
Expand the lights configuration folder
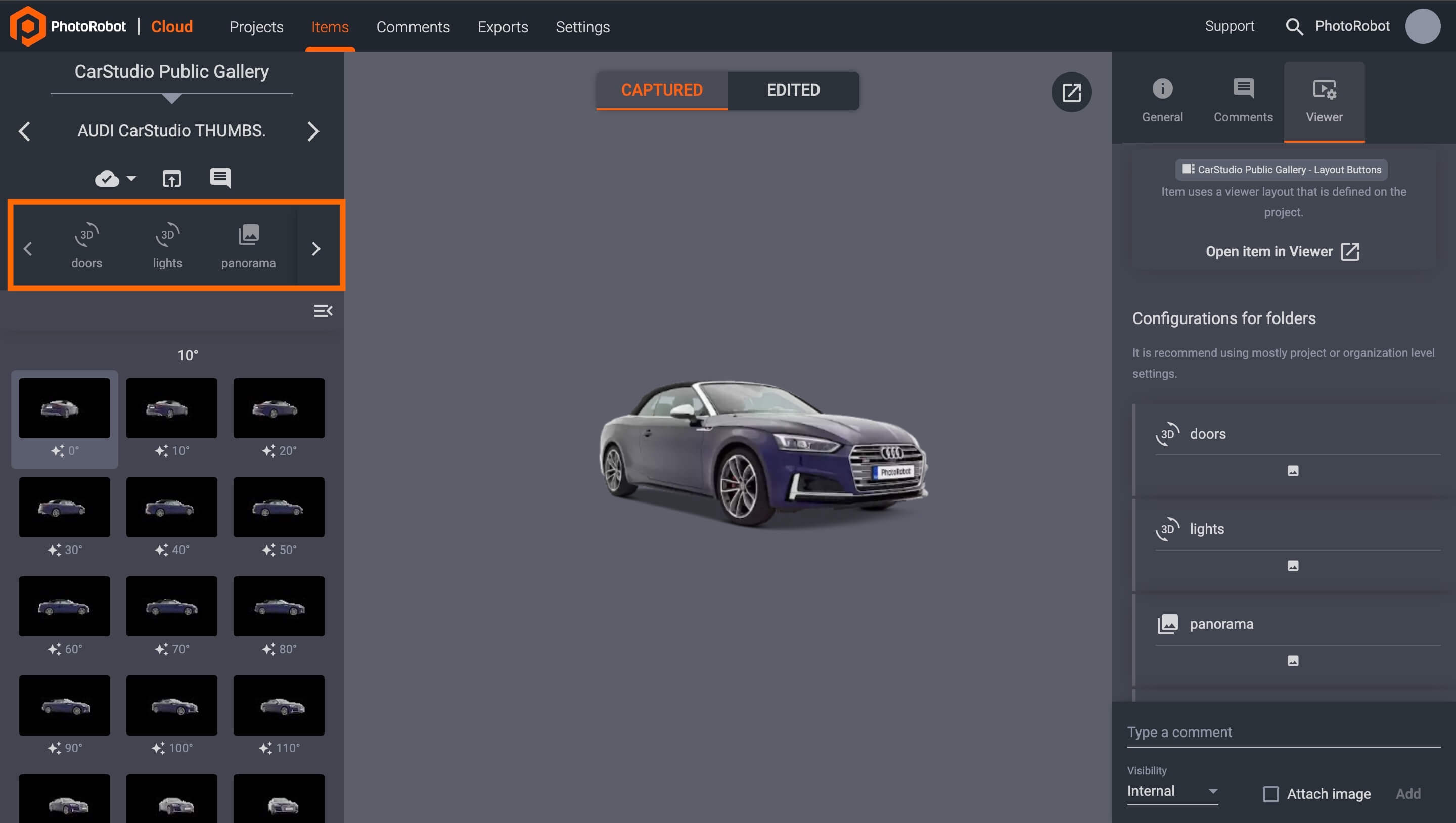pos(1207,528)
